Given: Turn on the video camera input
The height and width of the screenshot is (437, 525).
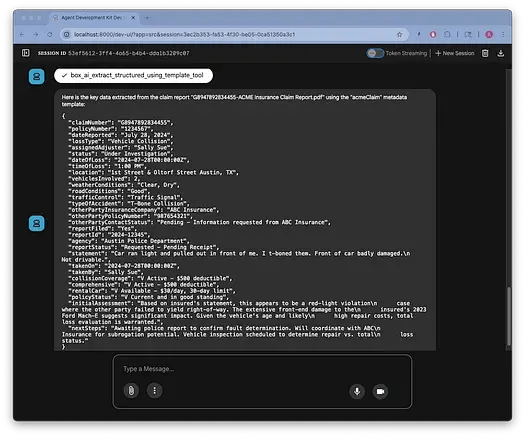Looking at the screenshot, I should (x=380, y=391).
